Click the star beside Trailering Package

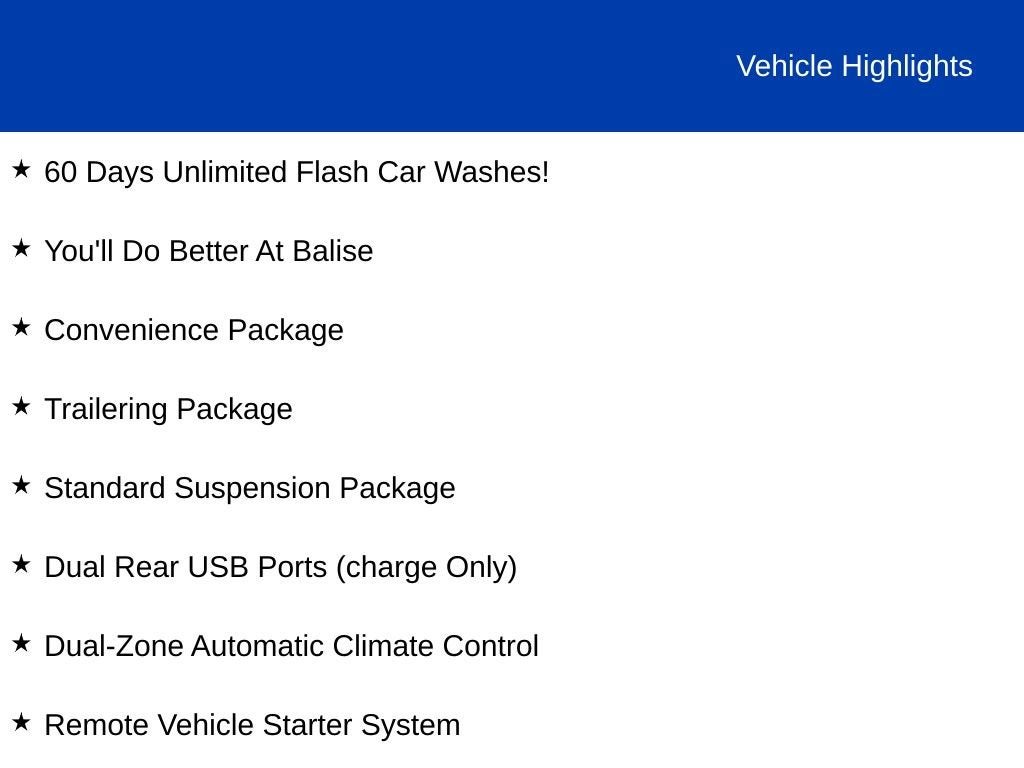21,406
